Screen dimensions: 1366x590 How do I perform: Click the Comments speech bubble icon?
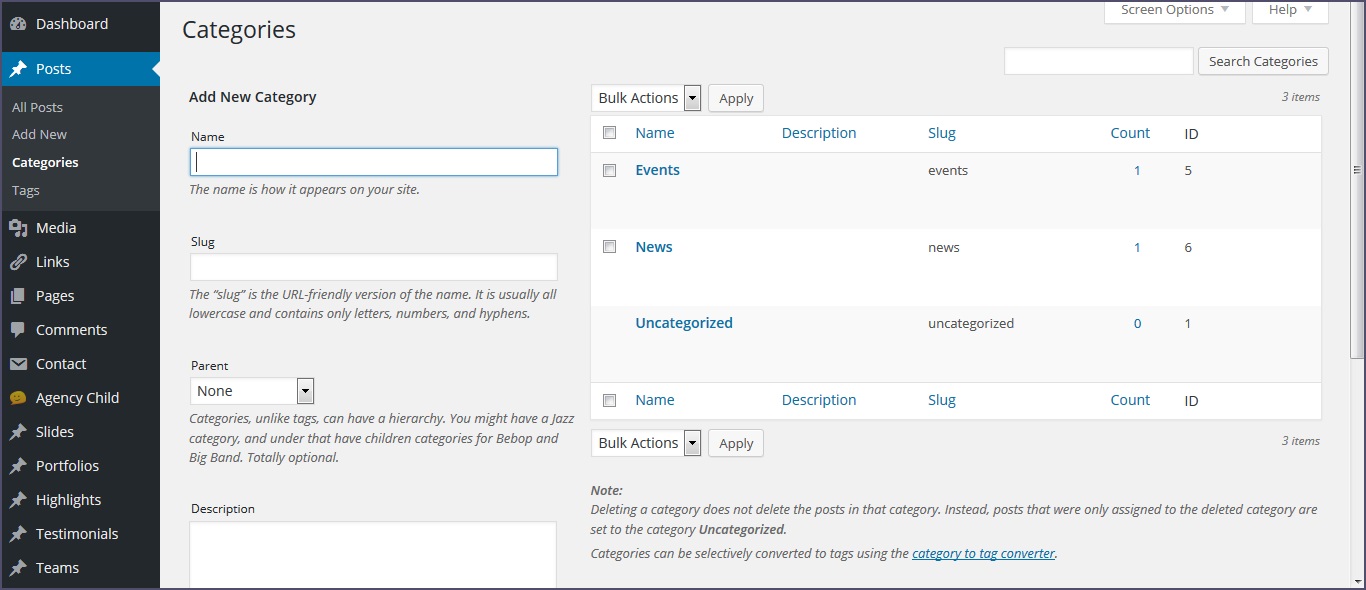18,330
